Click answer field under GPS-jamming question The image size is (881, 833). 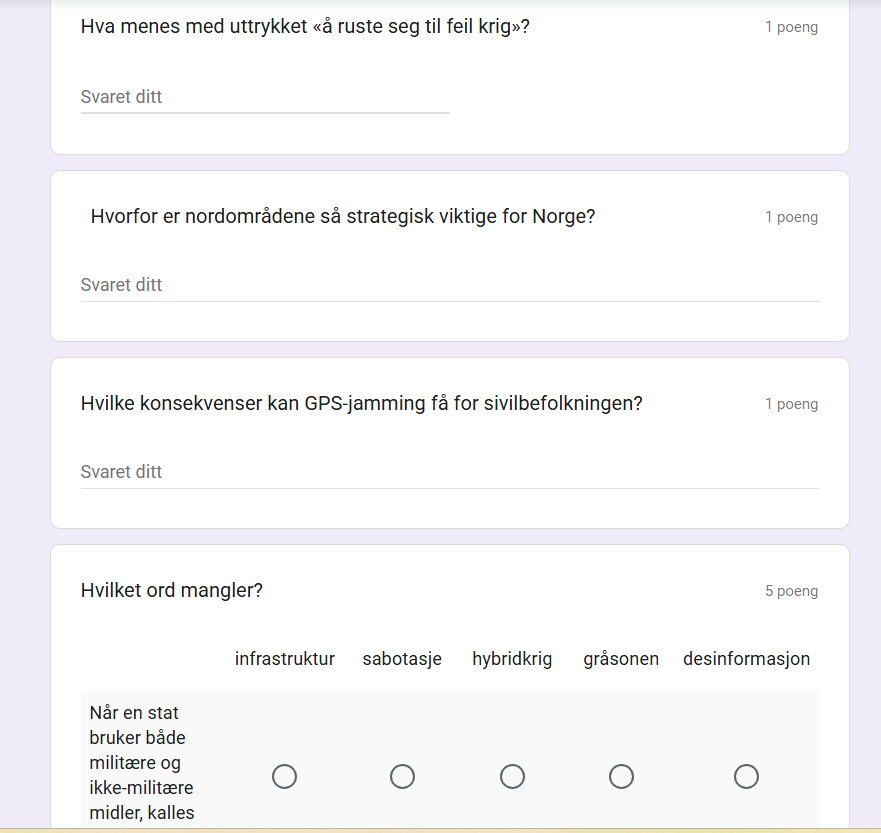tap(449, 472)
